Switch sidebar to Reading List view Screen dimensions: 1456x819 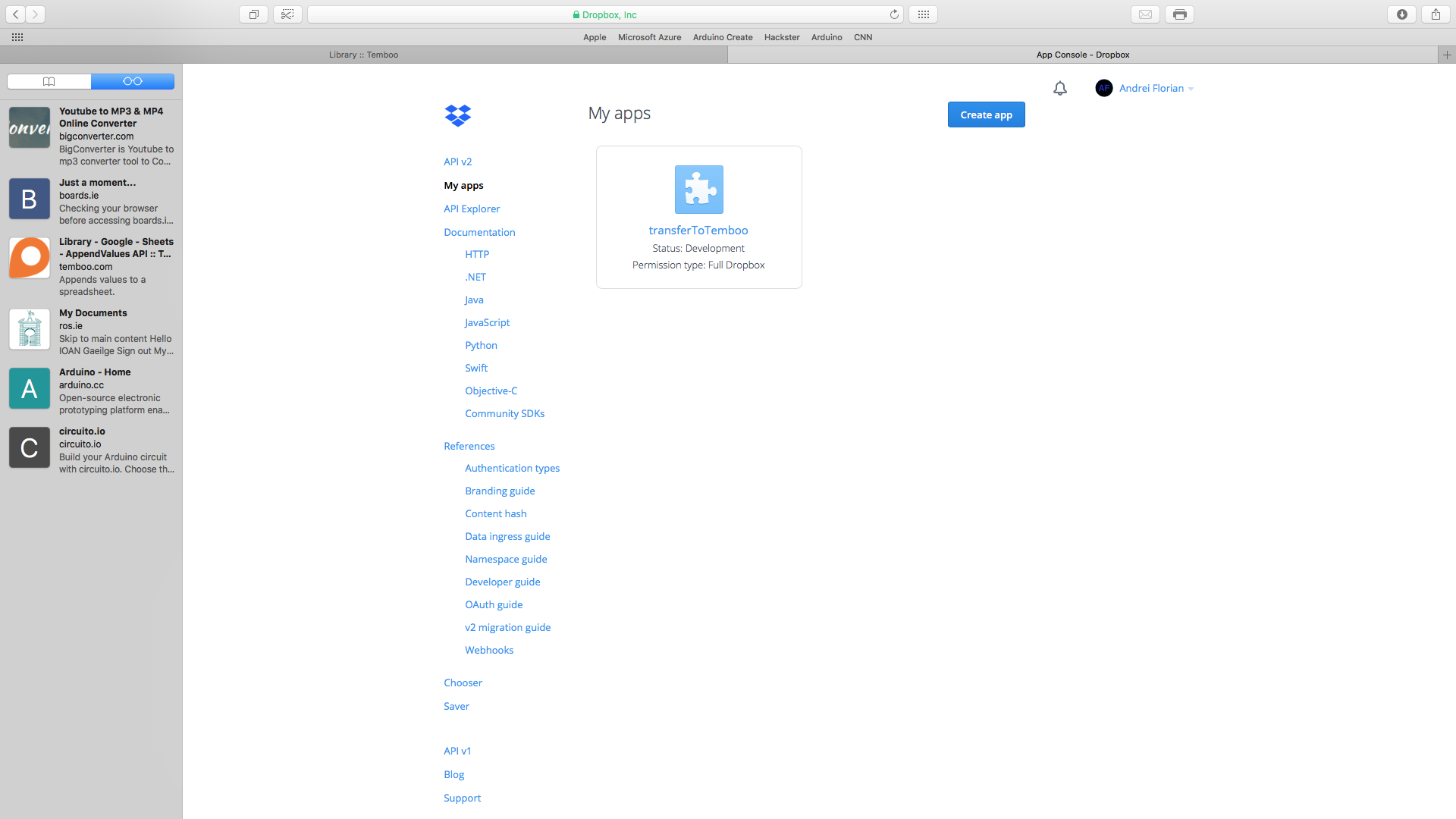(x=133, y=81)
